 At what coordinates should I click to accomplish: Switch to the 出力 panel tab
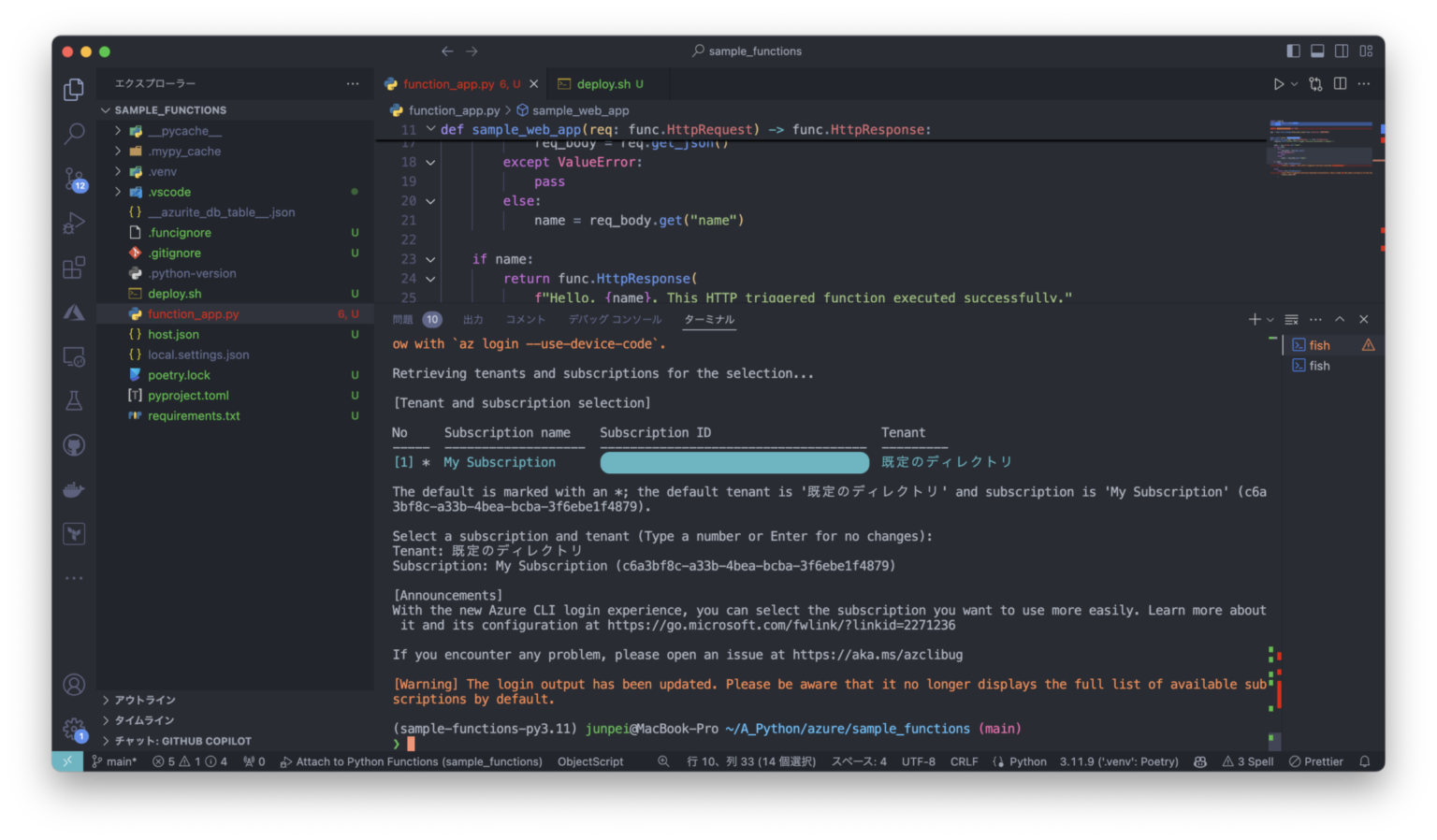[x=473, y=320]
